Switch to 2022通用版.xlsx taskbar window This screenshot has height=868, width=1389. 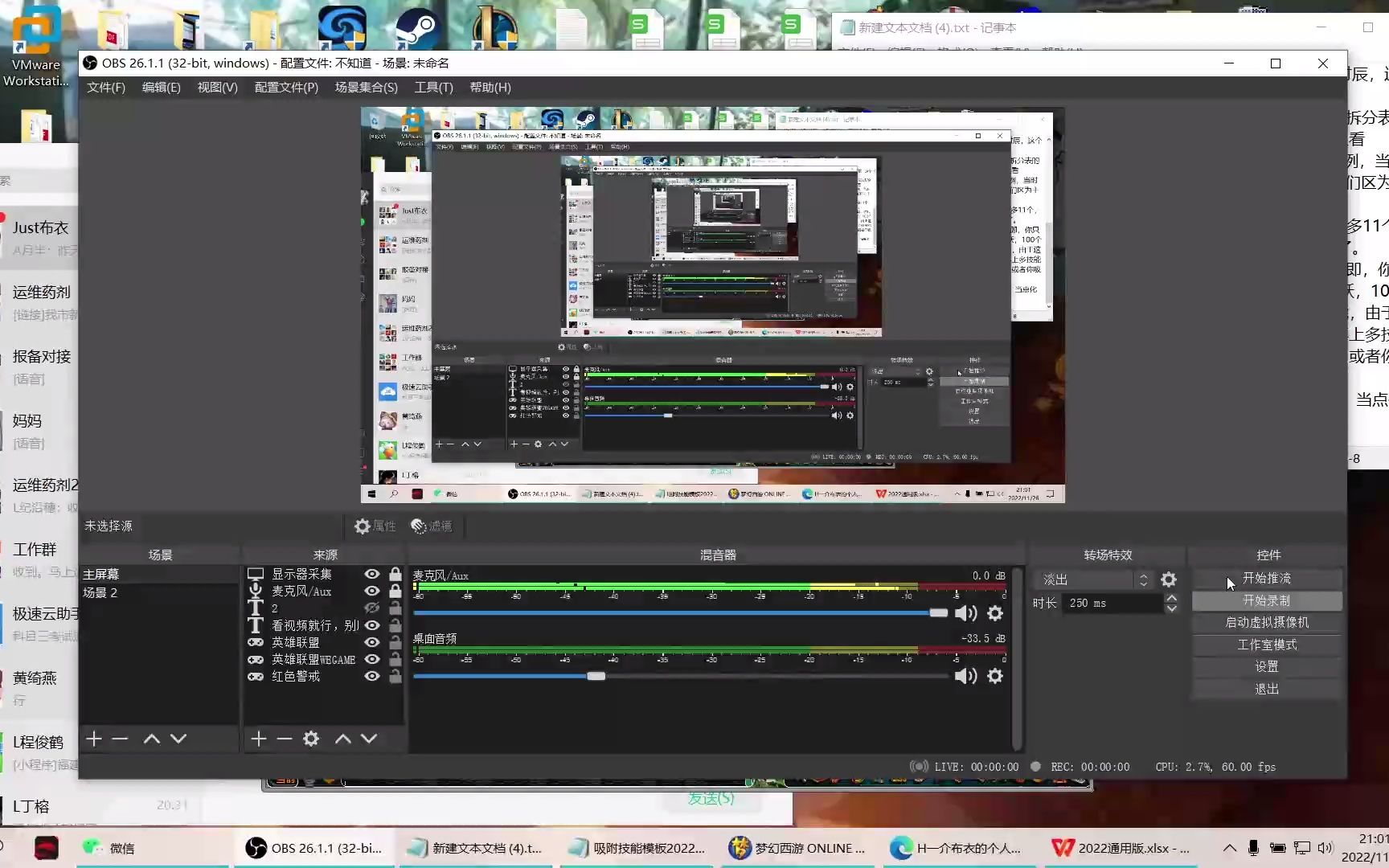tap(1122, 848)
